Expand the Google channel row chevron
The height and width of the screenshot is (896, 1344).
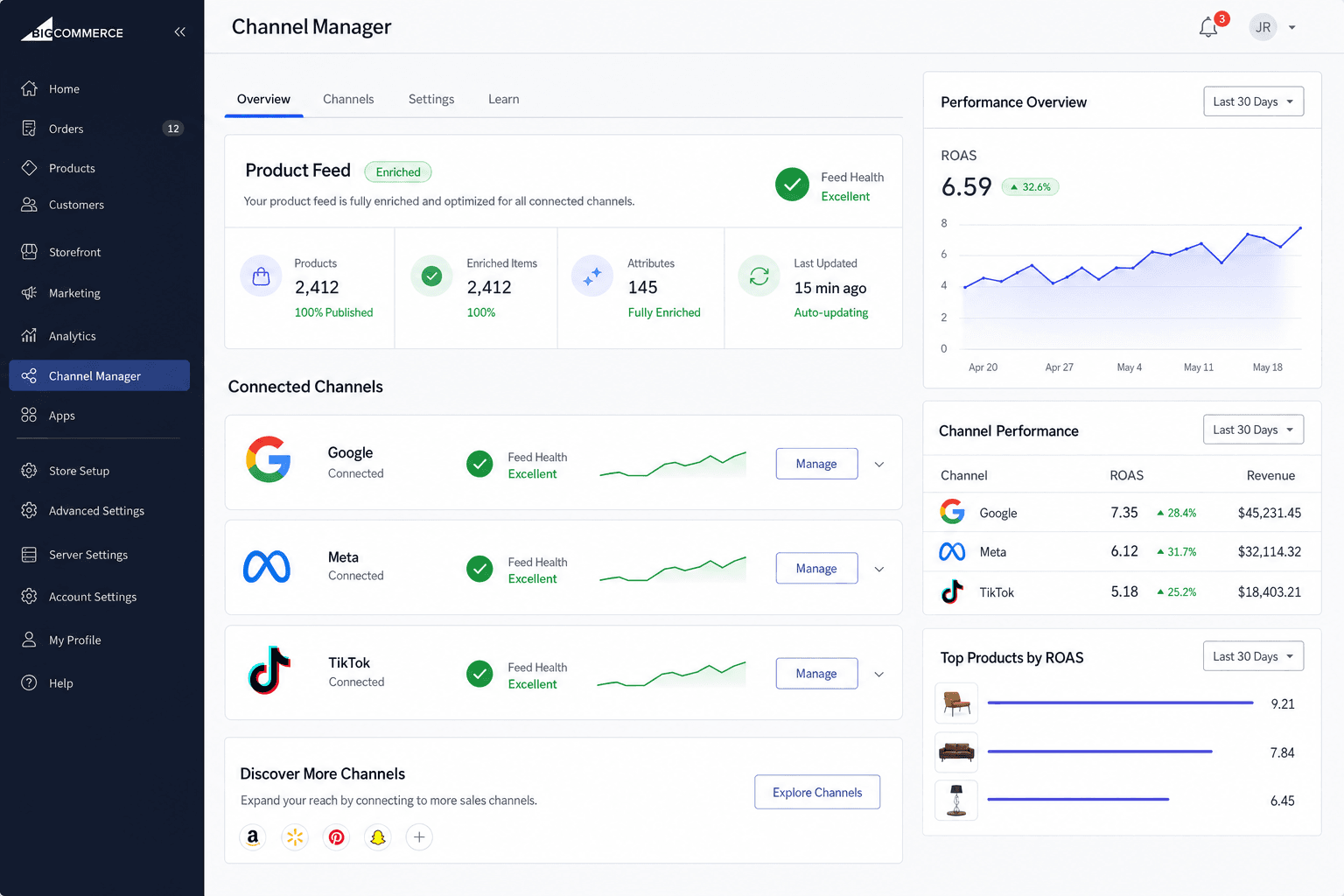click(x=879, y=465)
